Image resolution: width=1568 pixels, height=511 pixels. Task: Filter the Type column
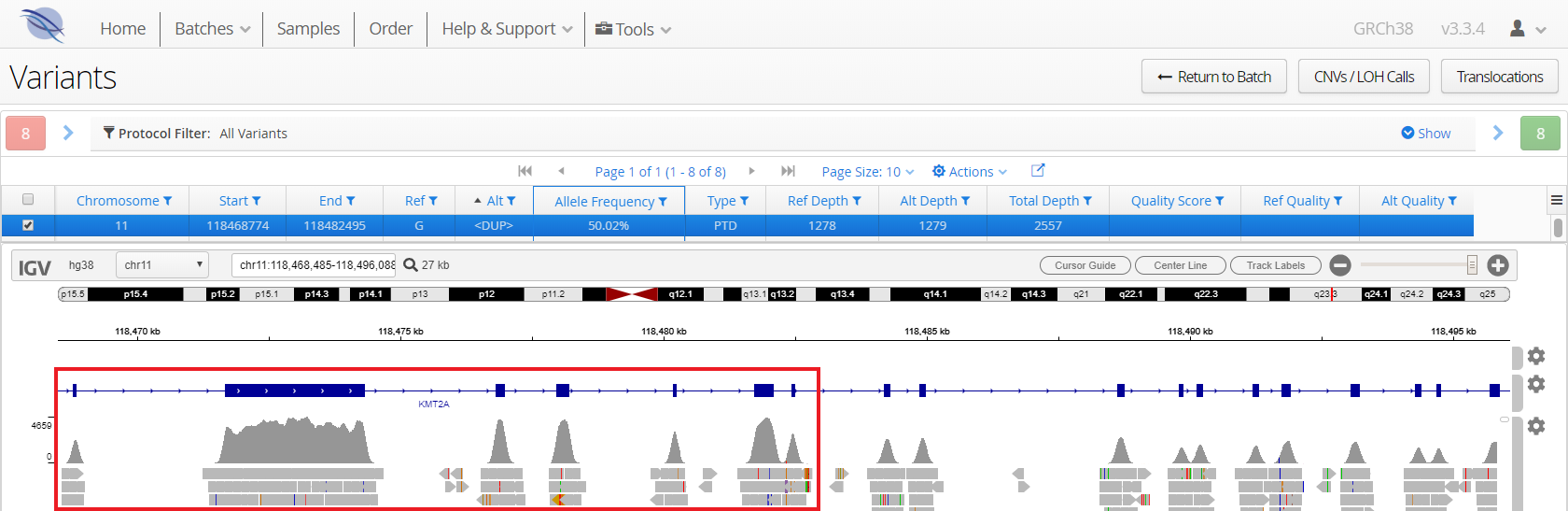[x=745, y=201]
